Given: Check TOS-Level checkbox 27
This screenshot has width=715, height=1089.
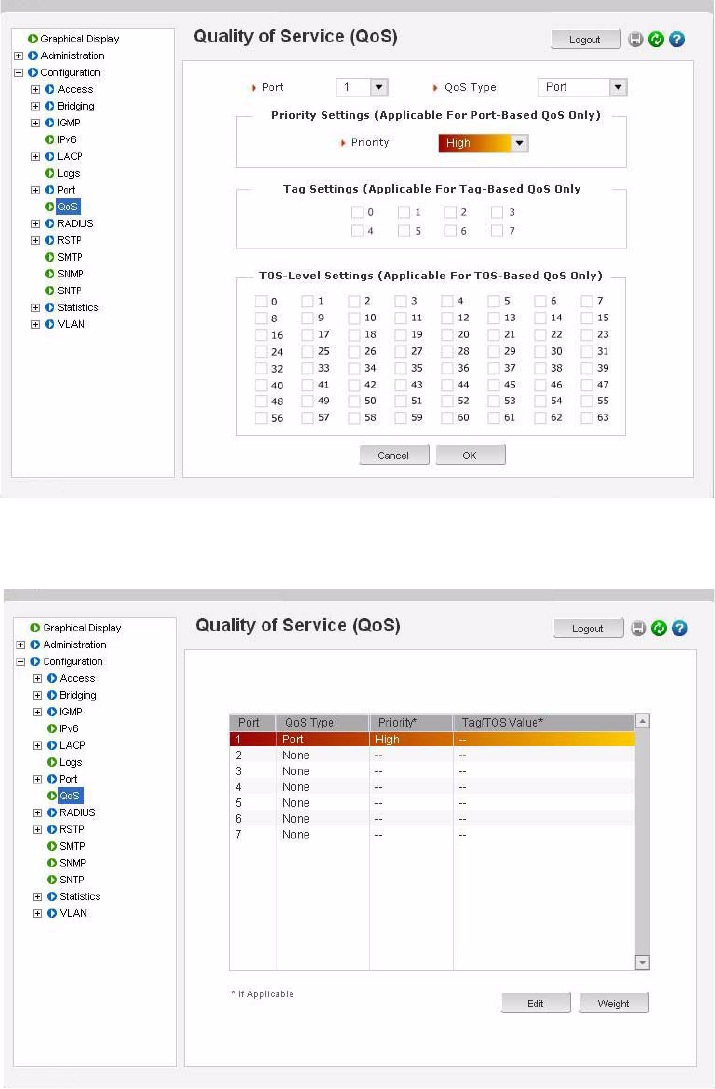Looking at the screenshot, I should click(x=400, y=351).
